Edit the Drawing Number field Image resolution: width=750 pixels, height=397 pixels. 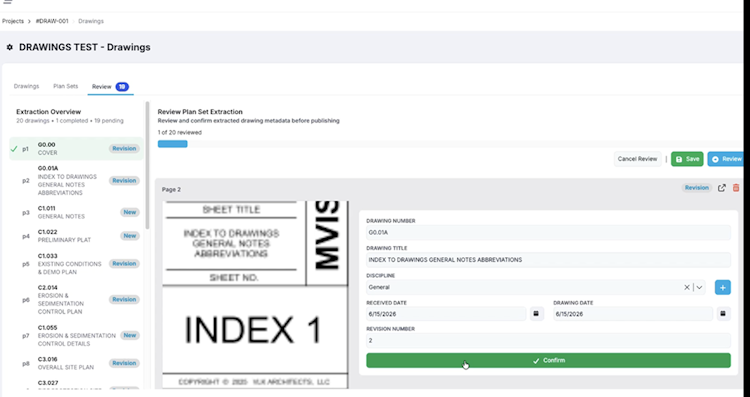point(548,232)
